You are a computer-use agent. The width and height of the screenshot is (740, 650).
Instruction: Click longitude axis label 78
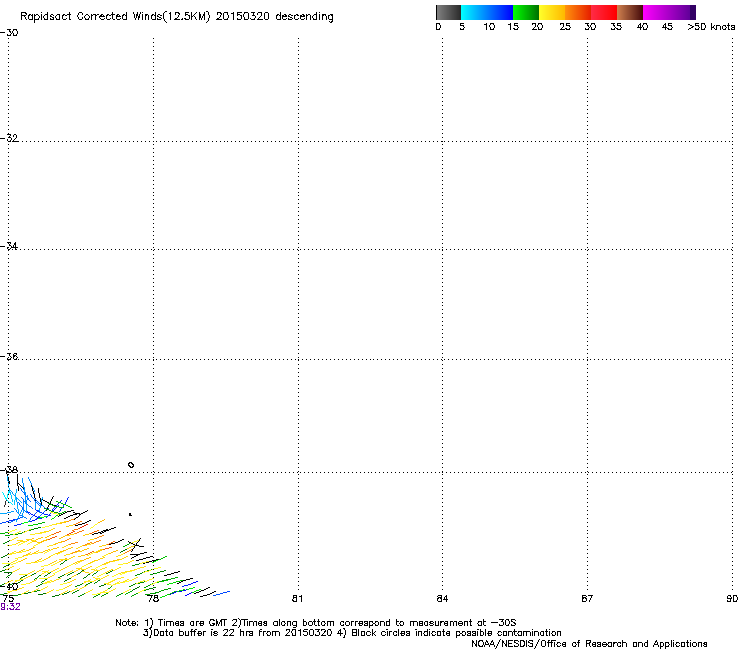point(153,599)
